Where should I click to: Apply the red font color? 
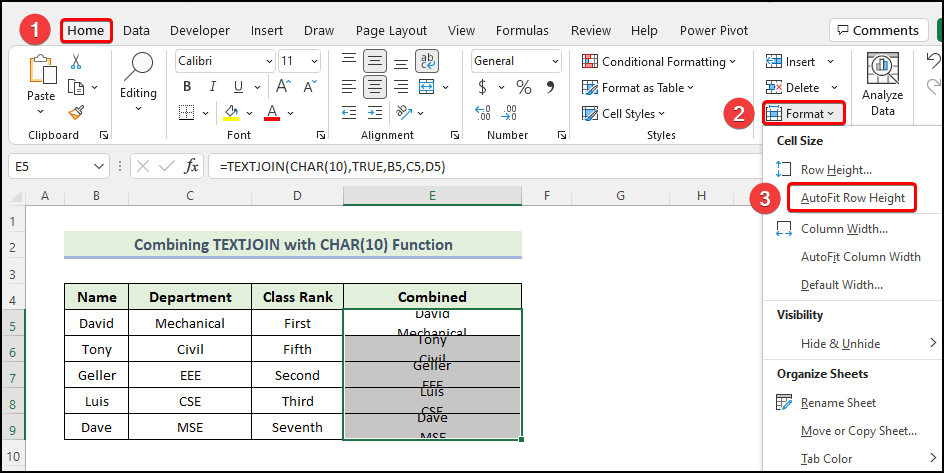[x=272, y=113]
